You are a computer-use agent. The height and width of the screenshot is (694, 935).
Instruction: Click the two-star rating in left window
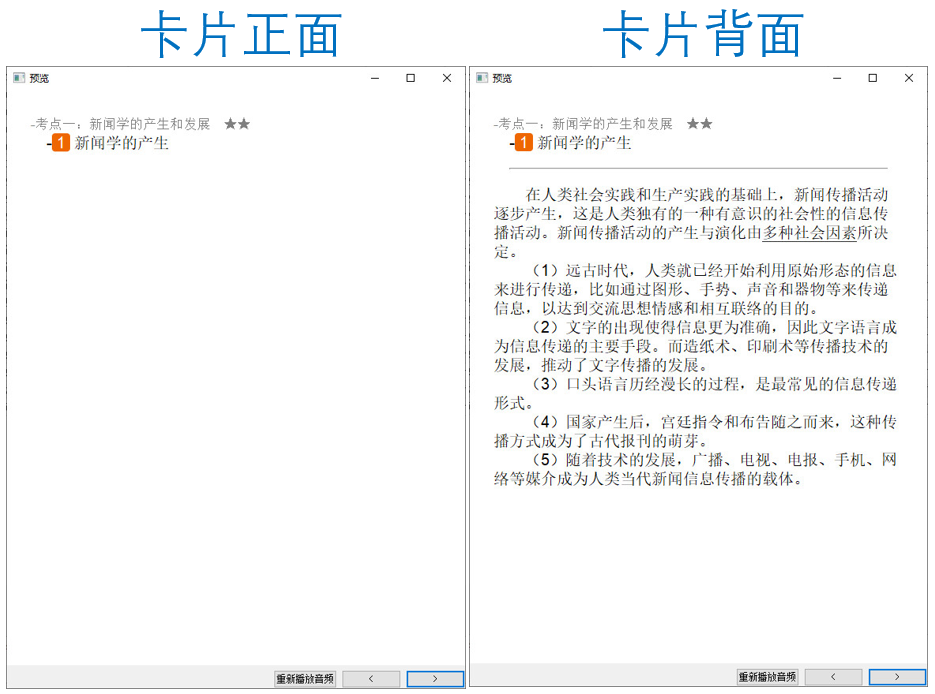[237, 124]
